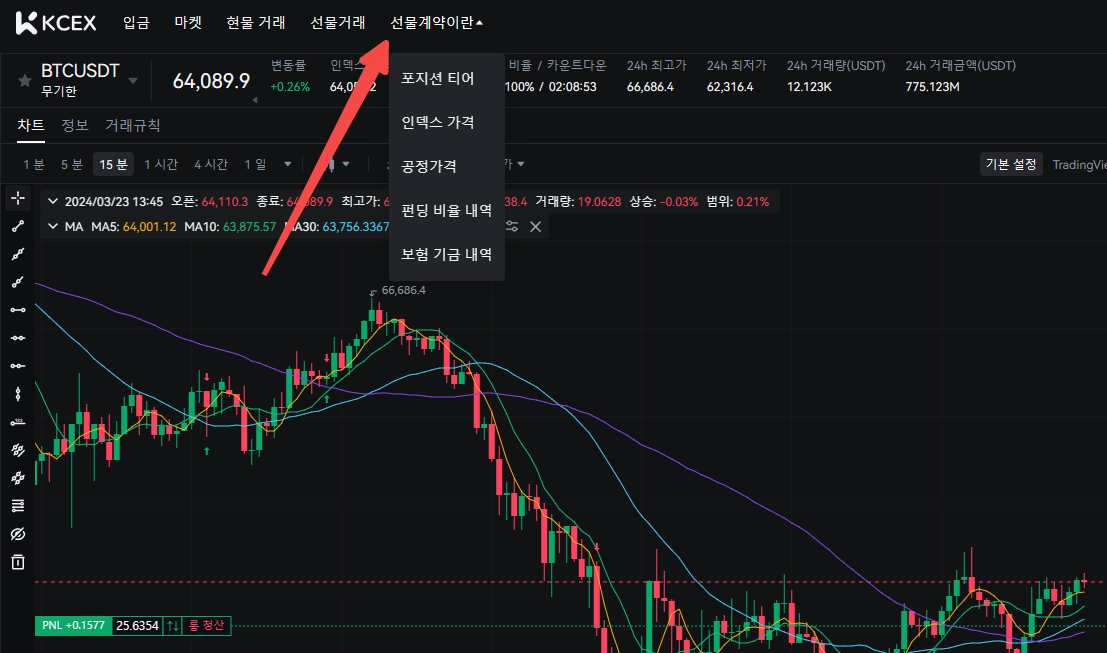Choose 보험 기금 내역 from dropdown
This screenshot has width=1107, height=653.
(447, 254)
